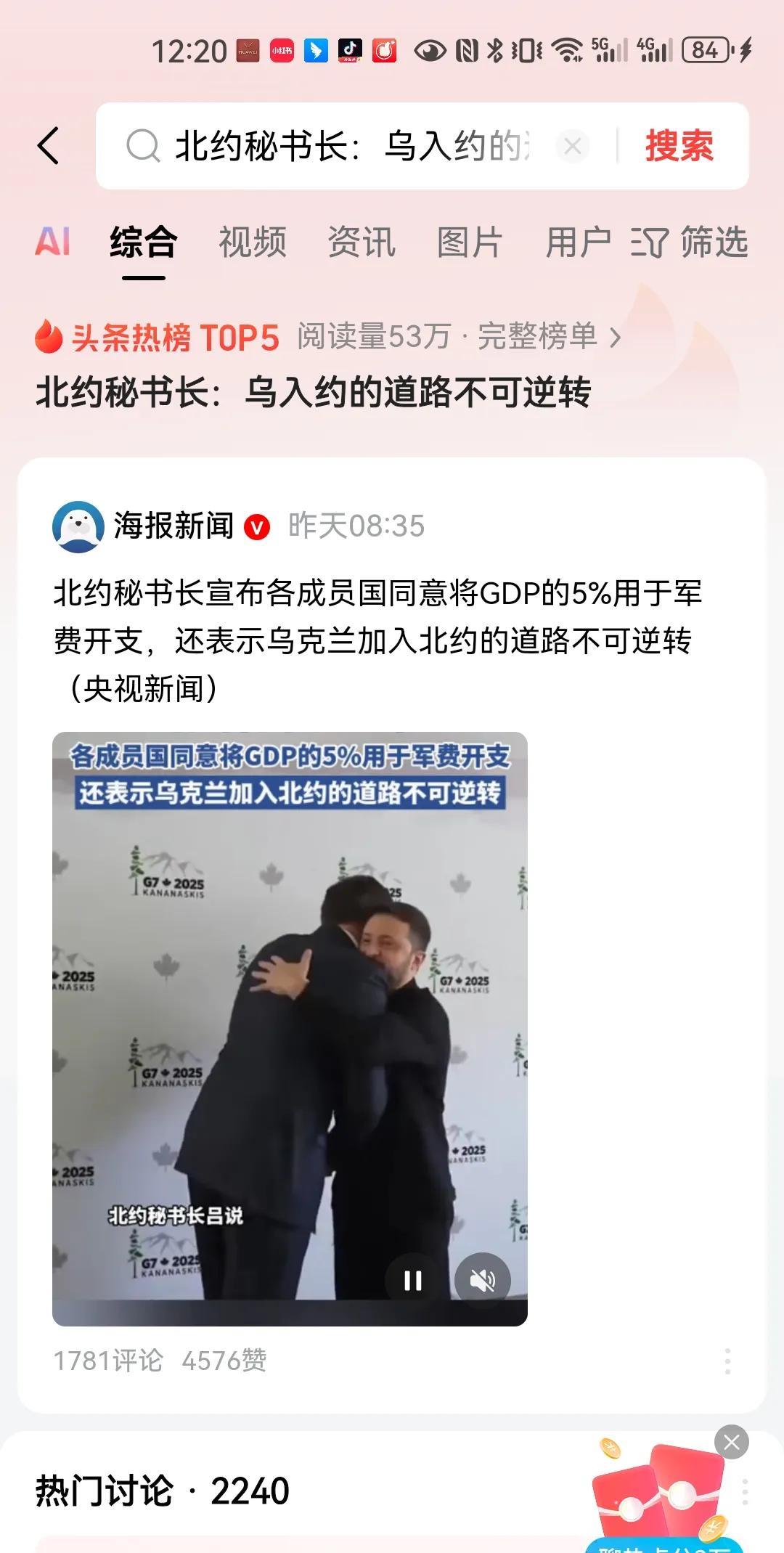Open the Zelensky hug video thumbnail
Image resolution: width=784 pixels, height=1553 pixels.
[x=290, y=1029]
